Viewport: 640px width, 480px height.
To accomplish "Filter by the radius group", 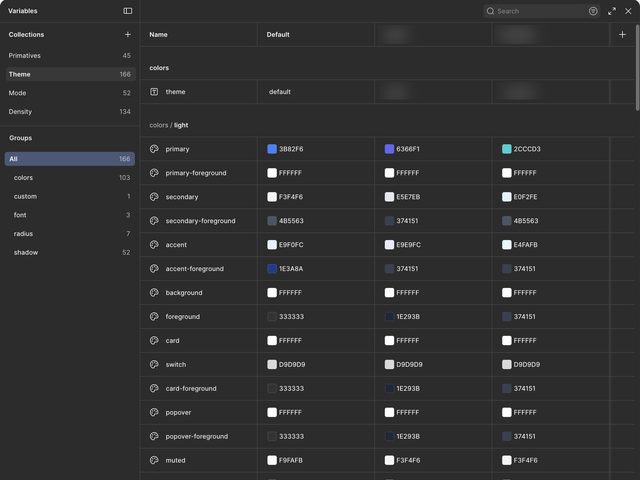I will [x=70, y=234].
